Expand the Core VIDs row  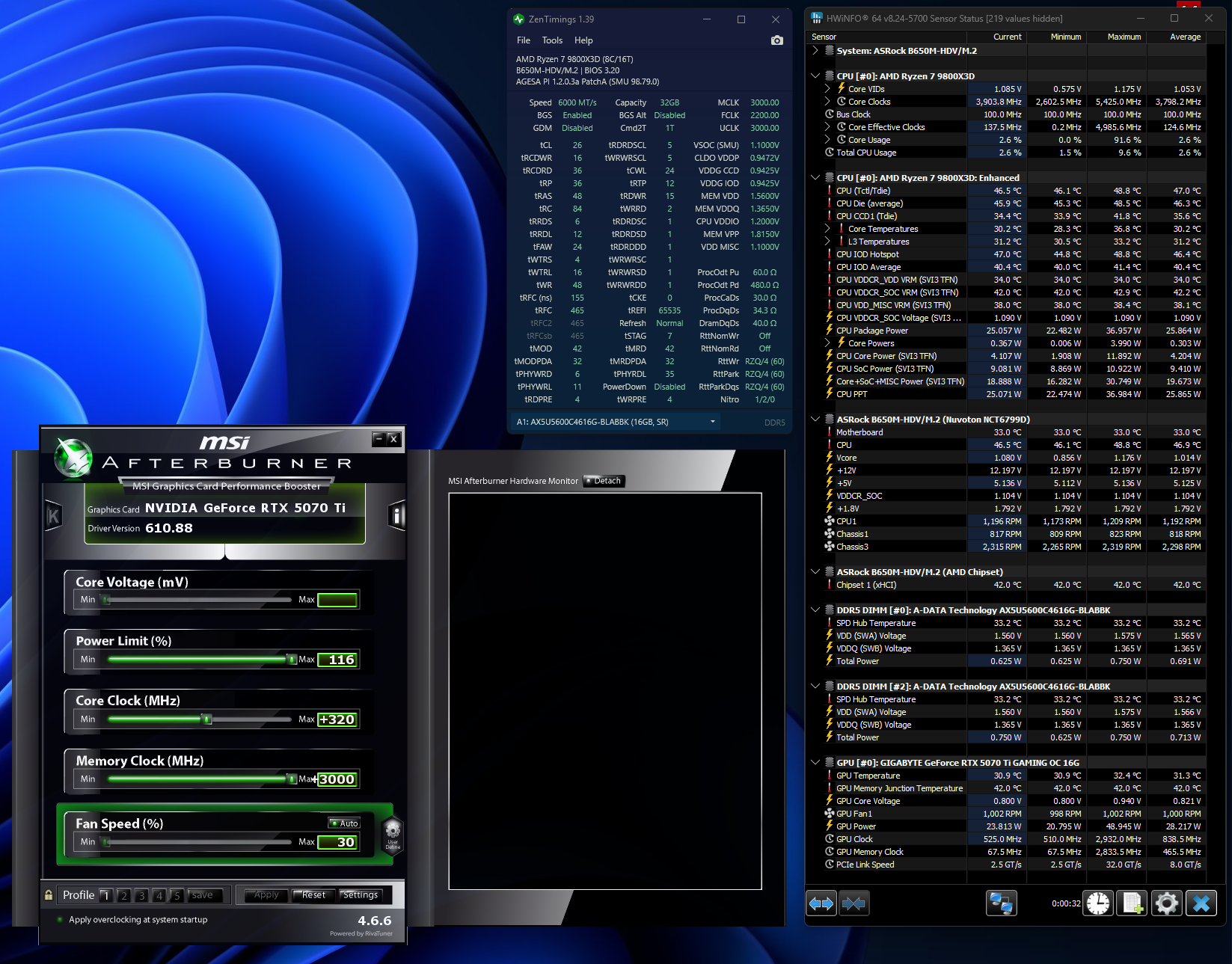pyautogui.click(x=827, y=89)
